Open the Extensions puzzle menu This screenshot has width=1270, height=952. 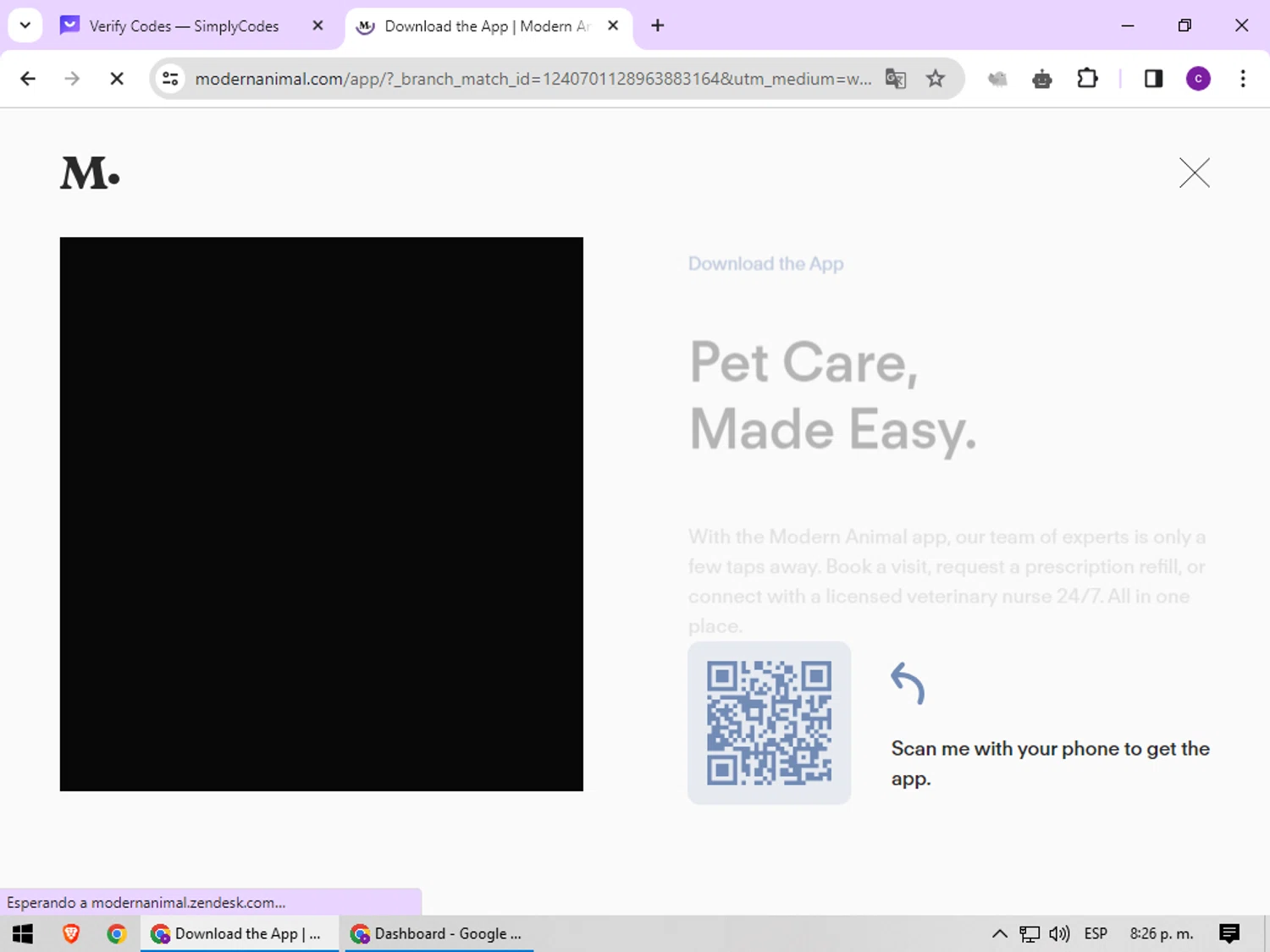pos(1087,79)
